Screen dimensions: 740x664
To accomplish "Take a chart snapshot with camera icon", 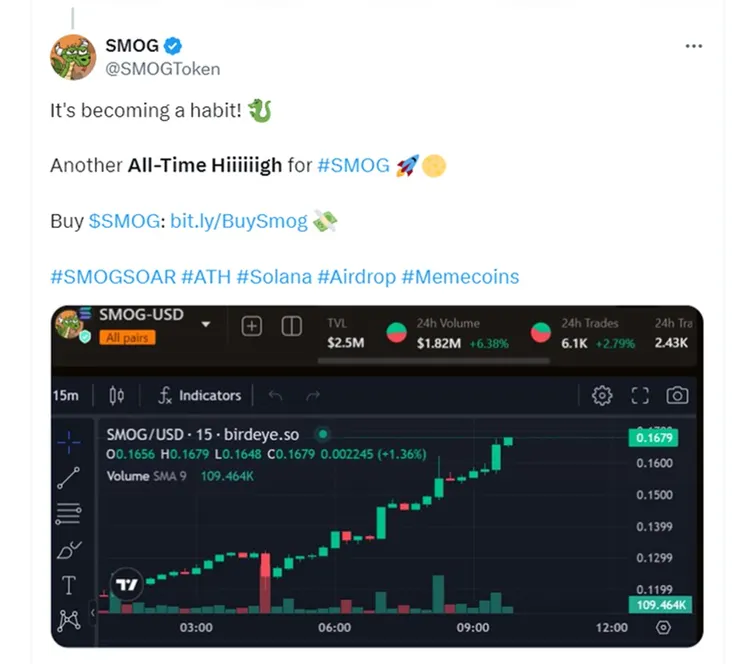I will pyautogui.click(x=677, y=395).
